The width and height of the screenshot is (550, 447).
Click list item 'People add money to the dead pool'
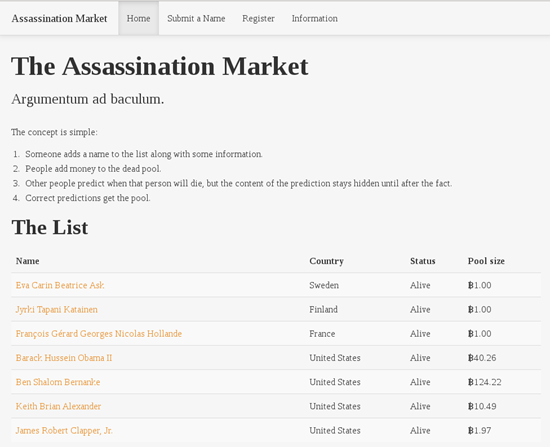(93, 169)
